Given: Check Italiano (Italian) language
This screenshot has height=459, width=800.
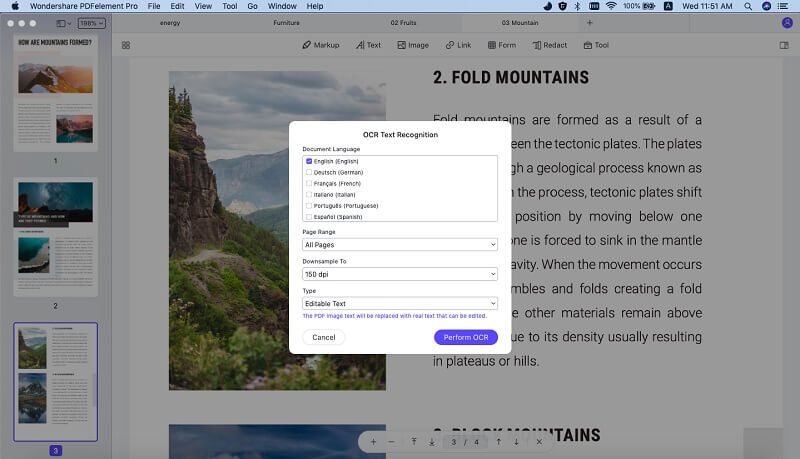Looking at the screenshot, I should click(309, 194).
